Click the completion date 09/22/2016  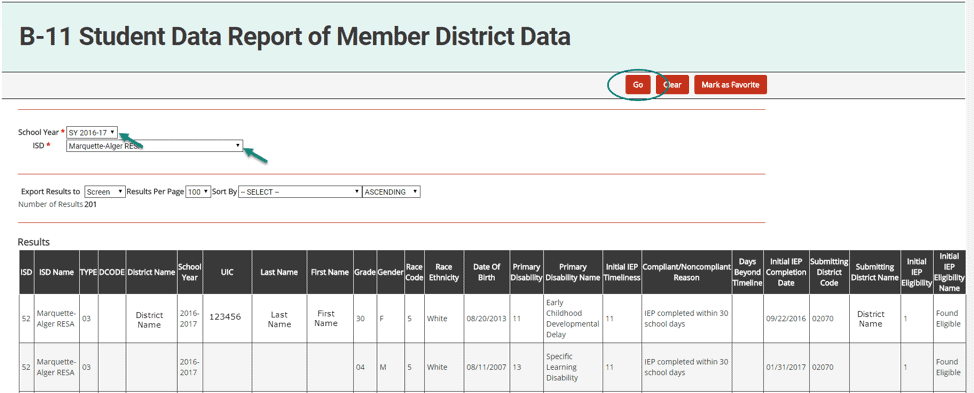click(x=786, y=318)
